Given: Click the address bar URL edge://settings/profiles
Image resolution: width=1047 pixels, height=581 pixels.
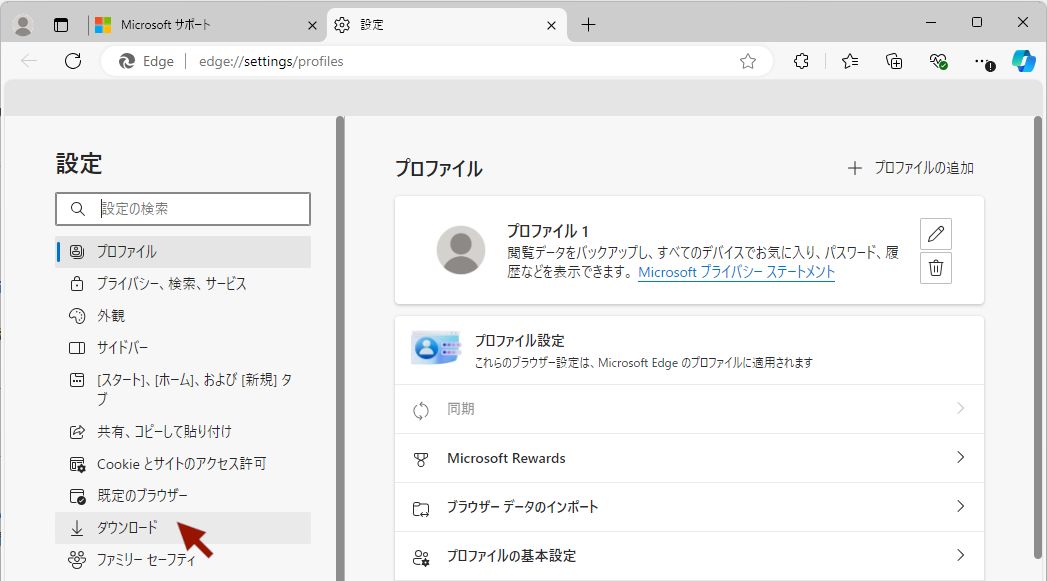Looking at the screenshot, I should (x=271, y=61).
